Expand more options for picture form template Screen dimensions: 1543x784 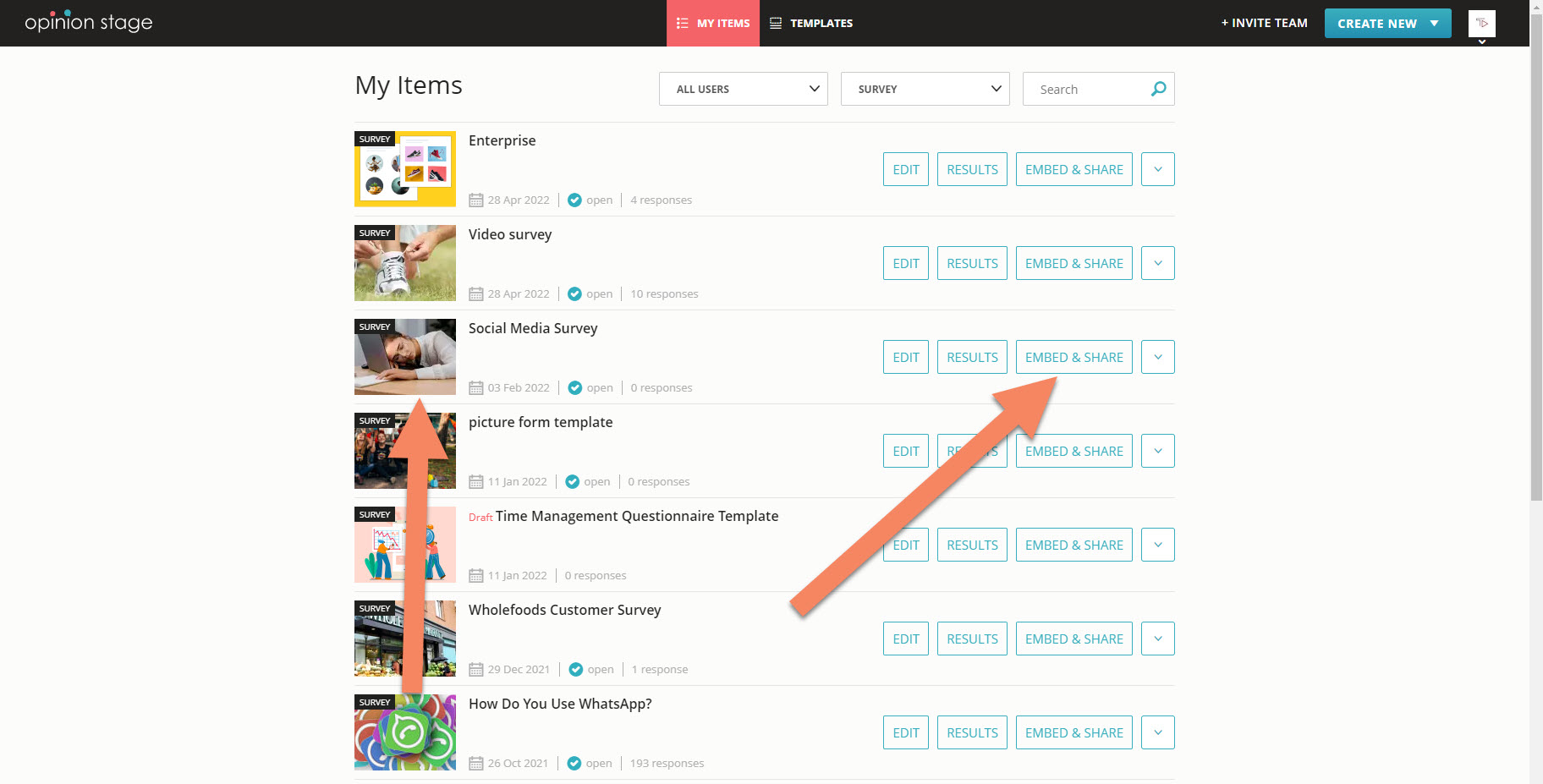click(x=1158, y=451)
